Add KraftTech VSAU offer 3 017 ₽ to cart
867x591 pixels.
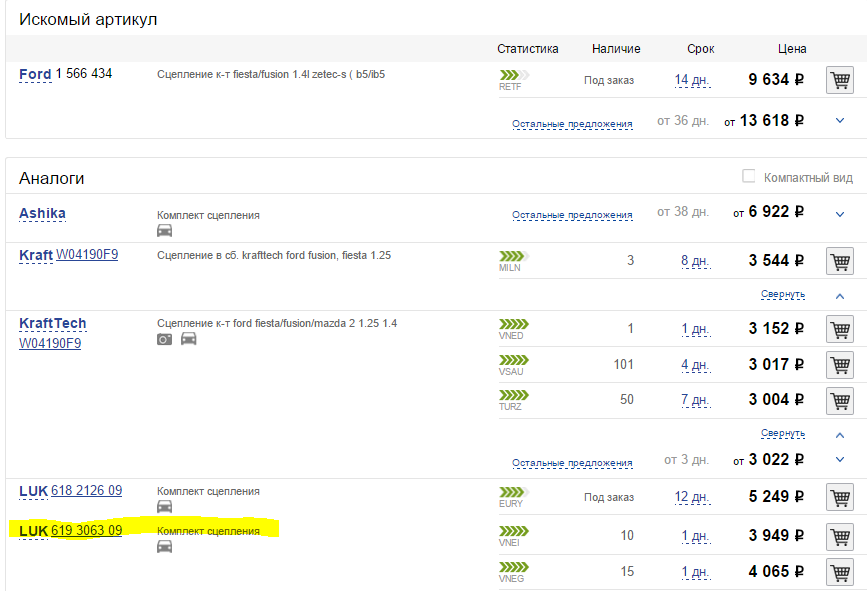[x=840, y=365]
